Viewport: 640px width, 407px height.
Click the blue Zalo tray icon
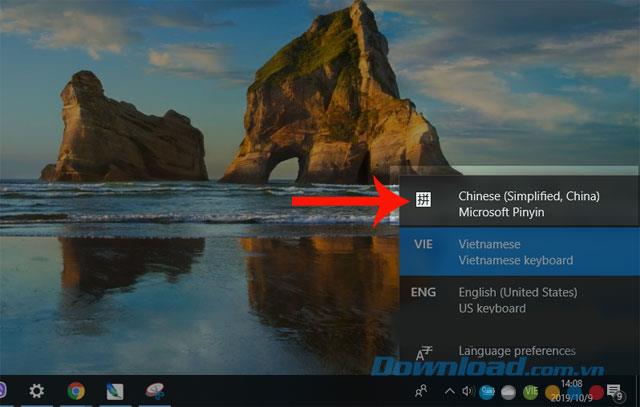coord(487,392)
